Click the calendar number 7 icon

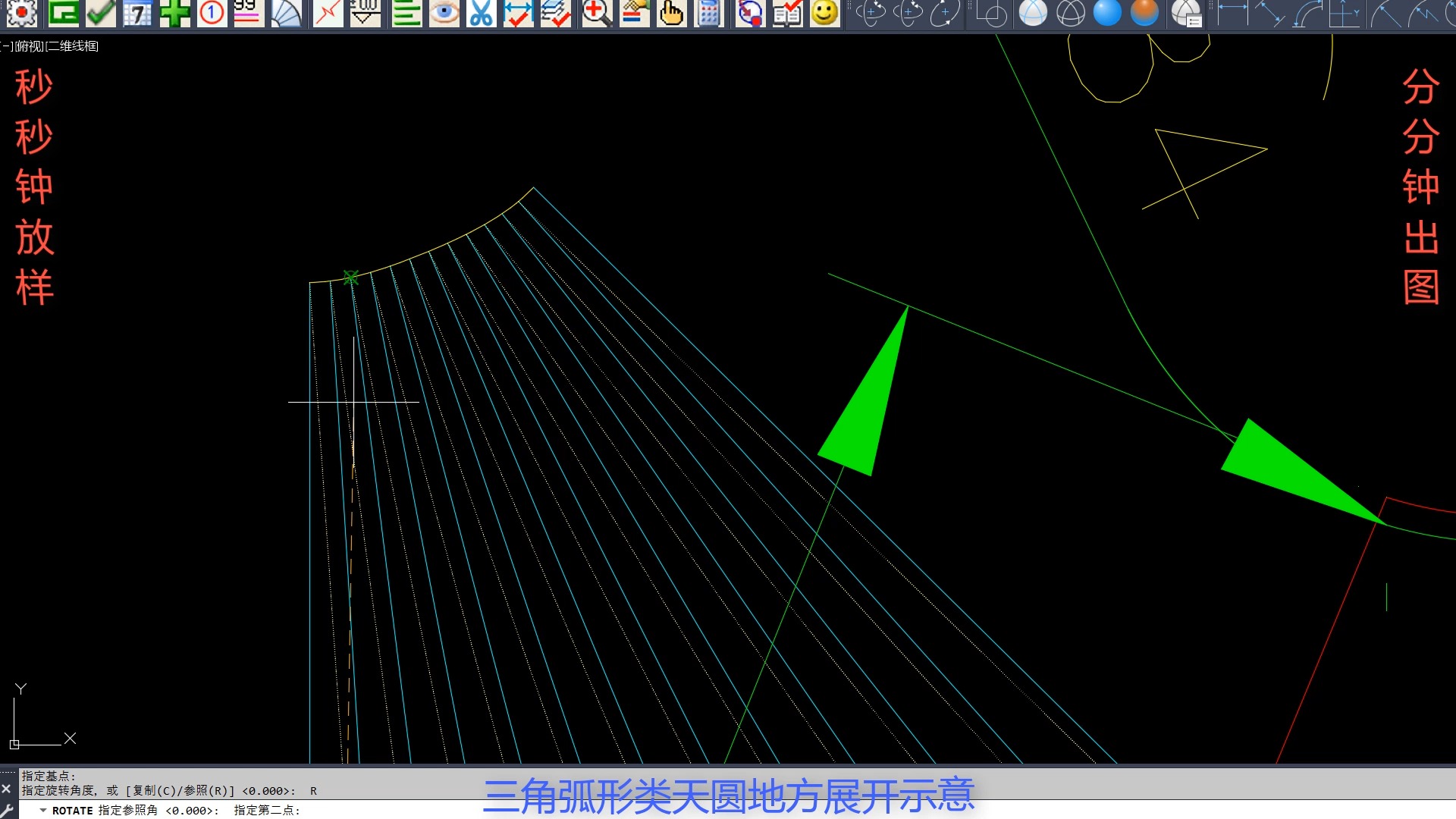click(138, 13)
